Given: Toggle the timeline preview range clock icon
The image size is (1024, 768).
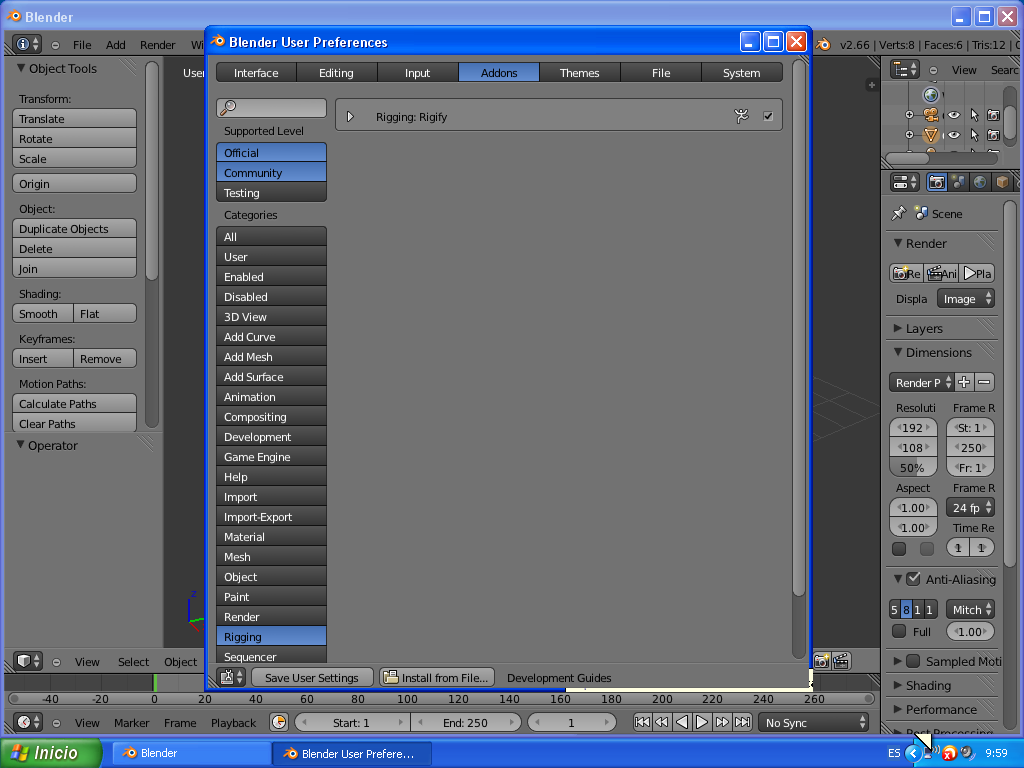Looking at the screenshot, I should click(x=279, y=722).
